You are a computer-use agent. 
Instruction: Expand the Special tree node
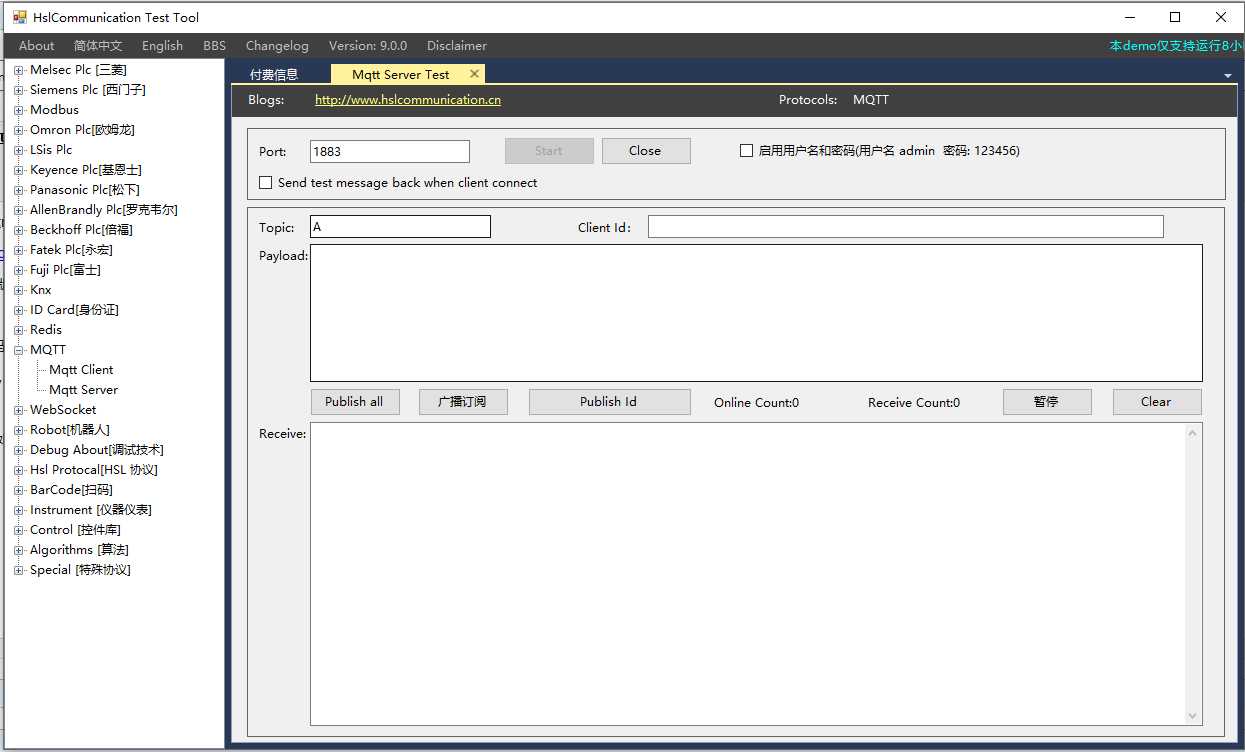(19, 570)
